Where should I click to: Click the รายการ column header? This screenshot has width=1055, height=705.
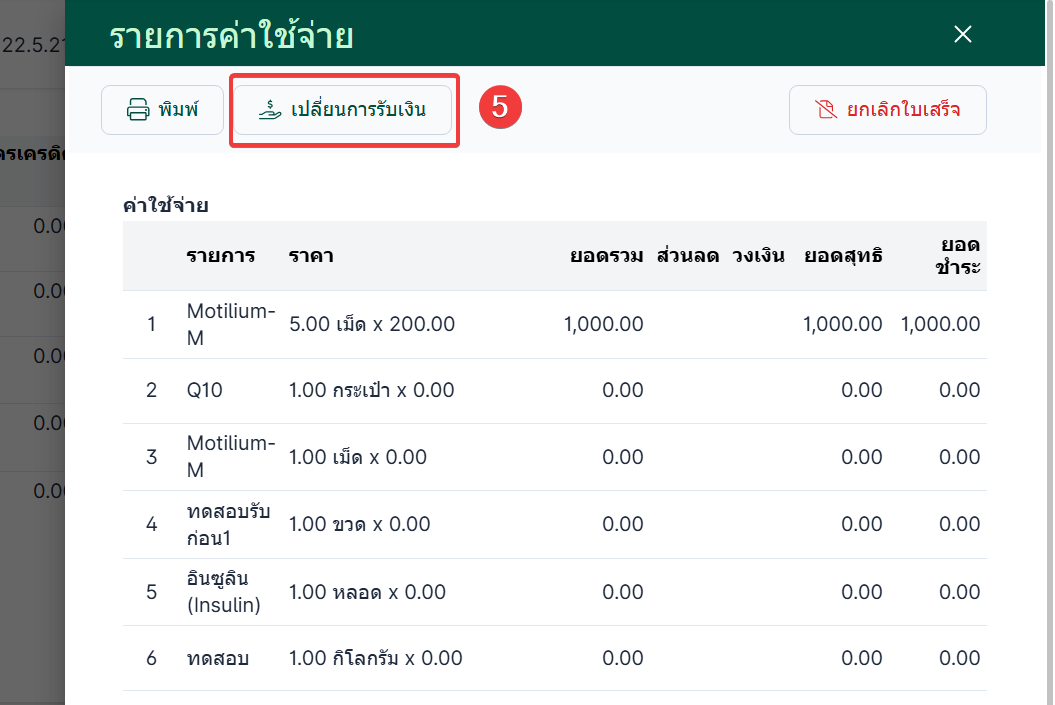pyautogui.click(x=221, y=256)
